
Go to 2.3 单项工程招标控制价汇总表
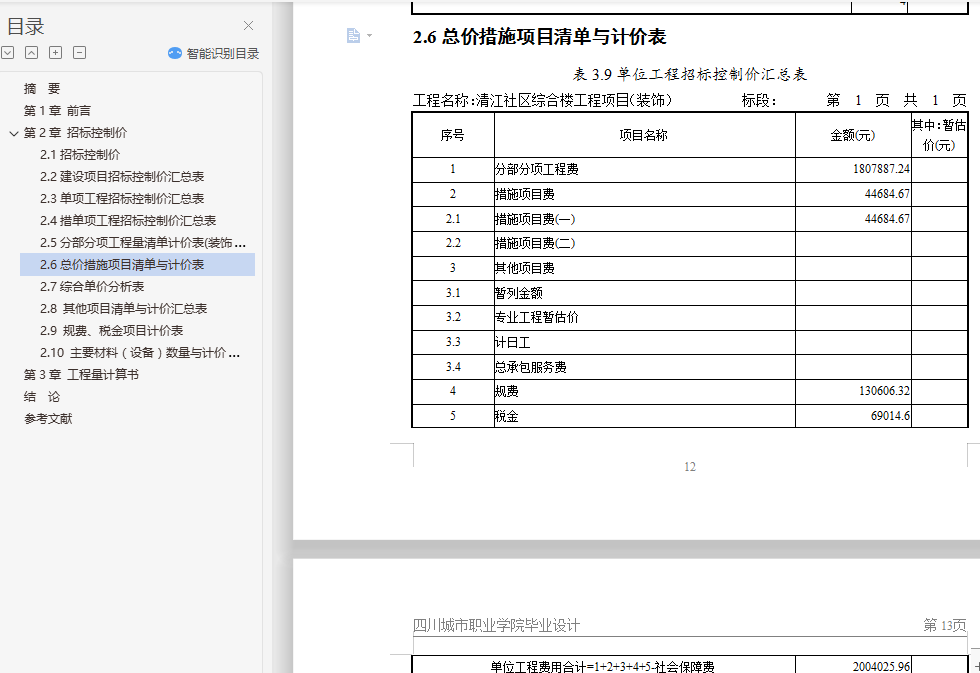(122, 198)
